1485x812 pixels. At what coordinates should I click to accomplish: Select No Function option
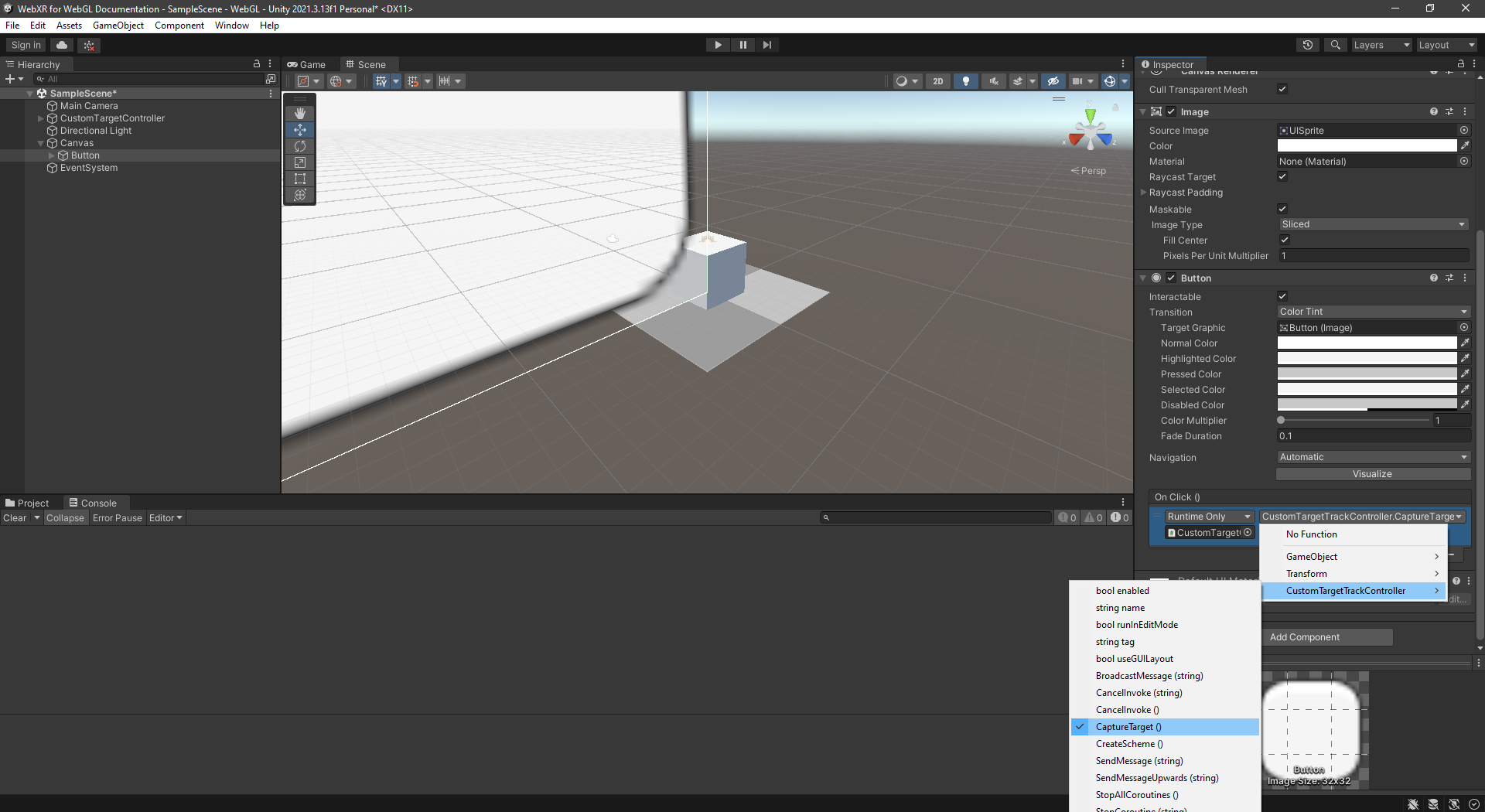(1354, 534)
